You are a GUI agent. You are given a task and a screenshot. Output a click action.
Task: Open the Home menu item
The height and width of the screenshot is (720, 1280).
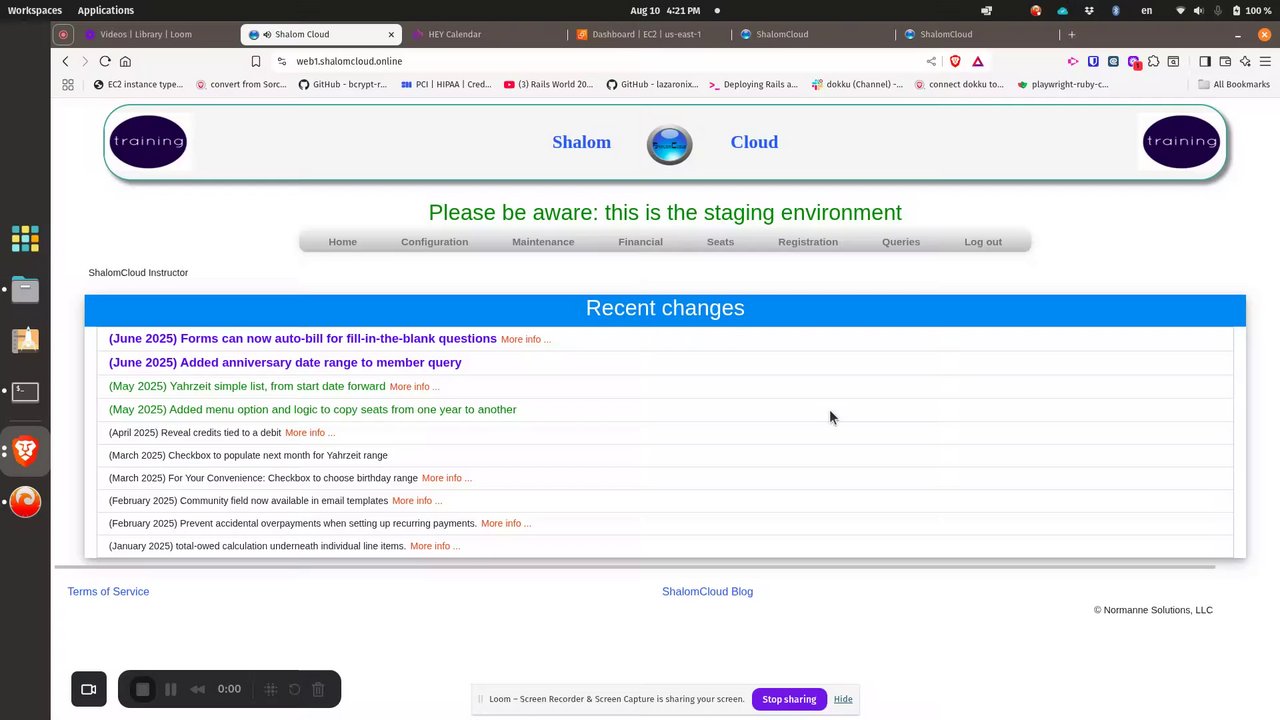click(x=343, y=242)
